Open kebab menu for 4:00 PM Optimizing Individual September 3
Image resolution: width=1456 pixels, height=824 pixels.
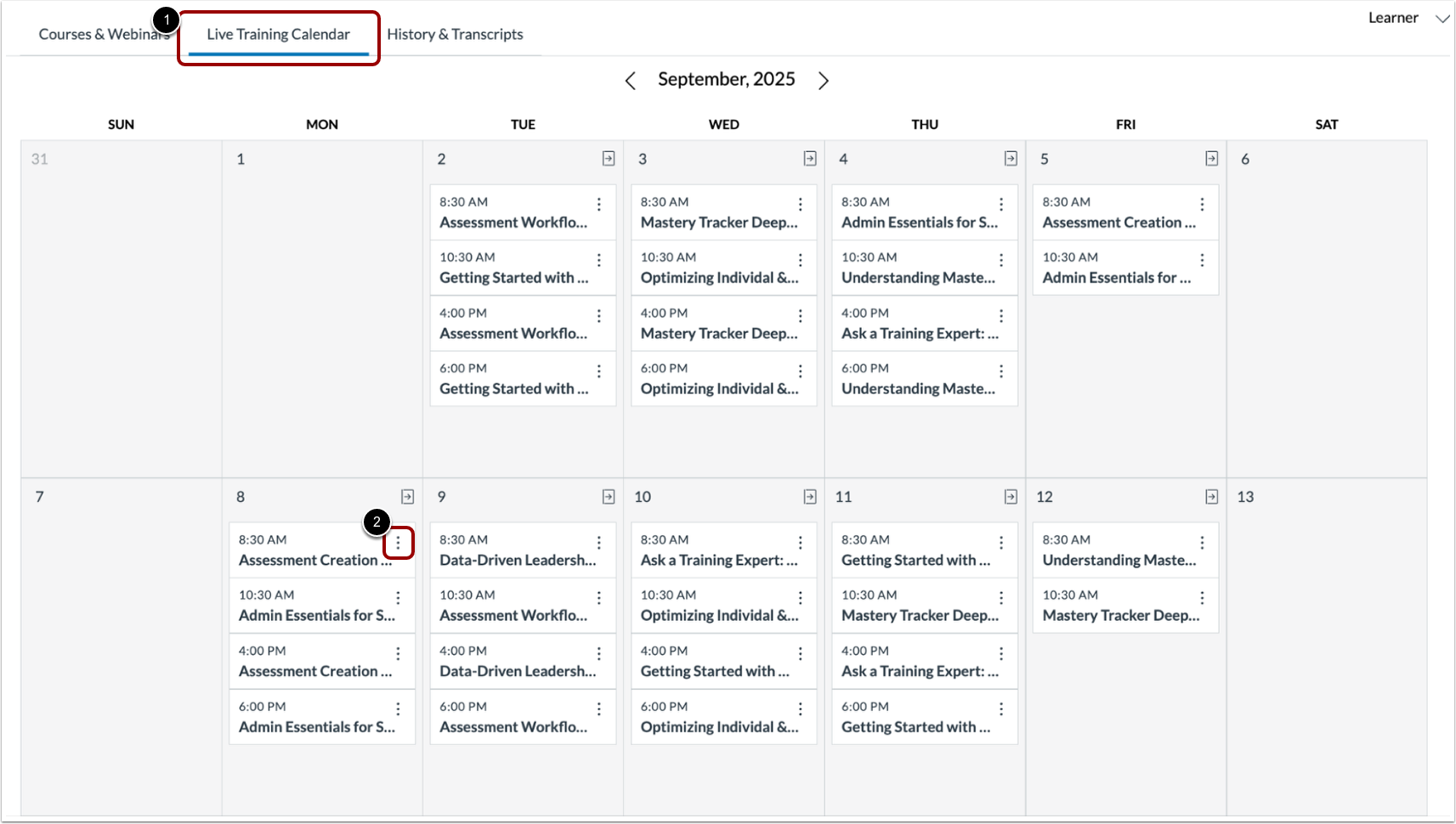tap(799, 315)
